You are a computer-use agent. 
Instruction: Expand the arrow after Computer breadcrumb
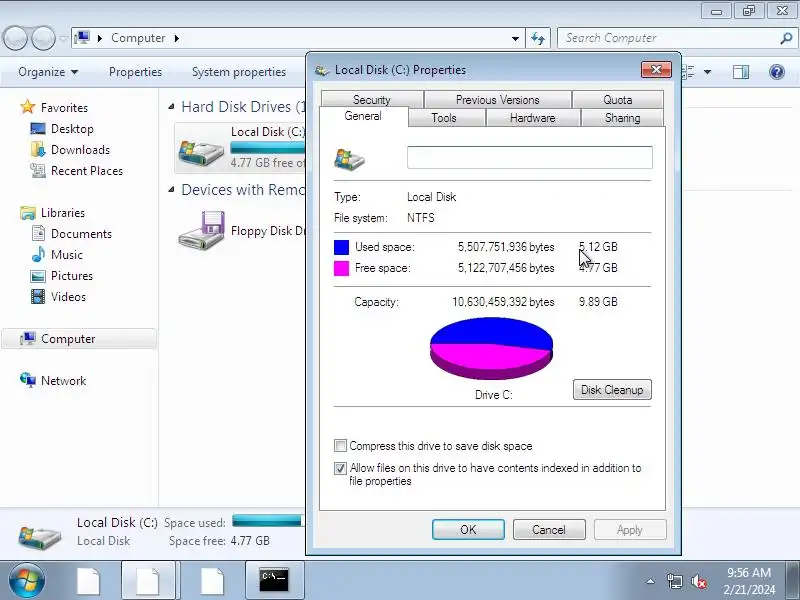click(x=177, y=38)
